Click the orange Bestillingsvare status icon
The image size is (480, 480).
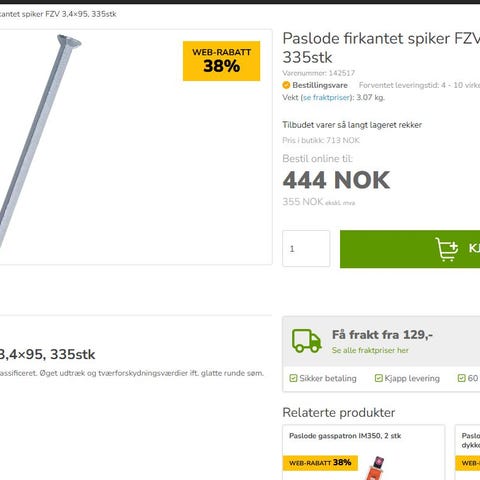coord(286,85)
